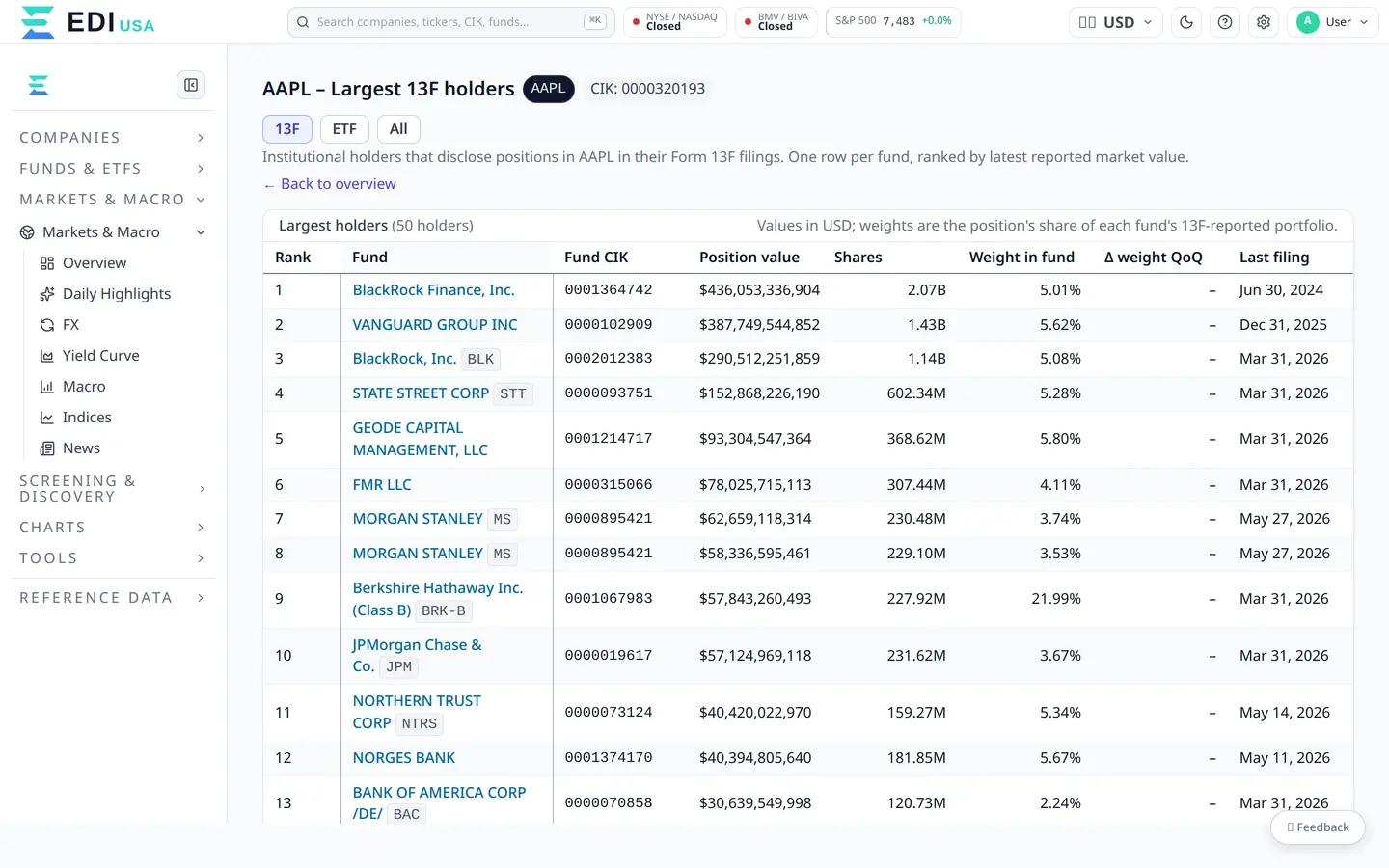Click the NYSE / NASDAQ Closed status
Image resolution: width=1389 pixels, height=868 pixels.
[x=675, y=22]
